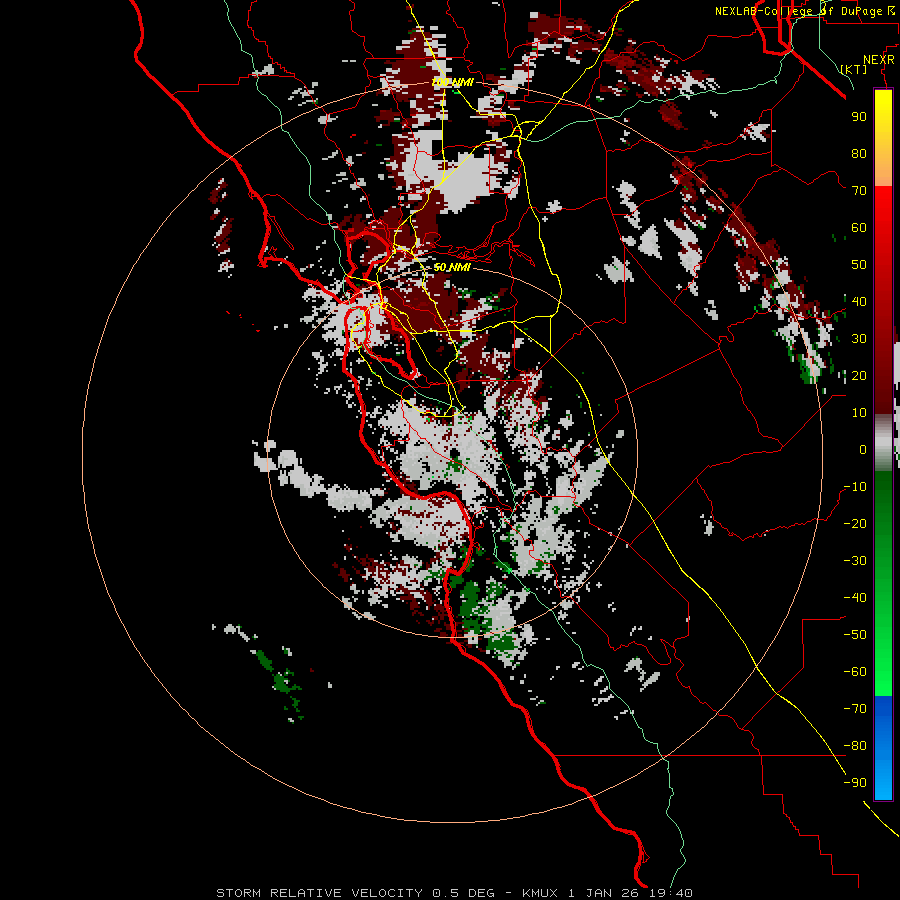Click the NEXR label at top right

point(879,60)
